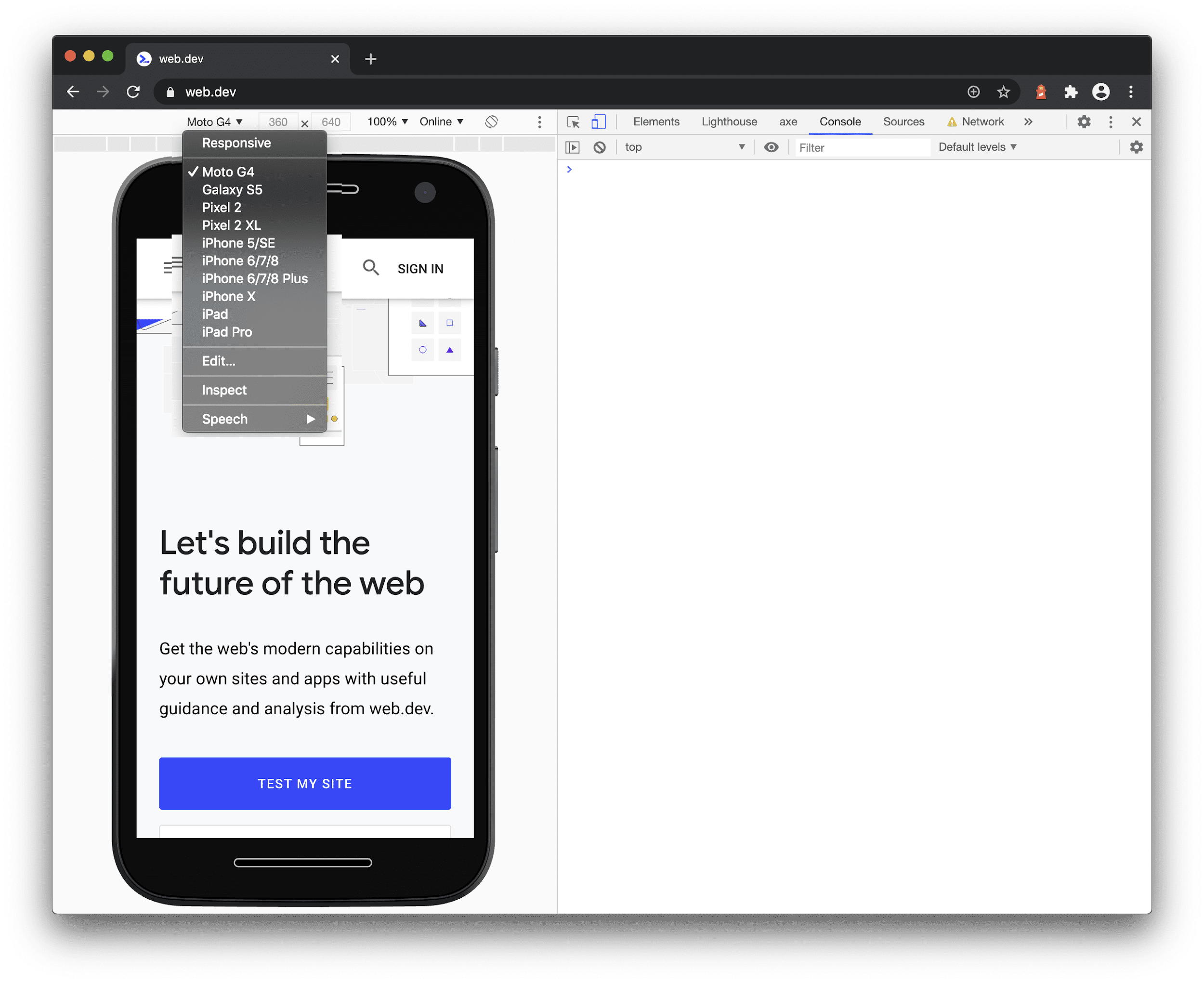The image size is (1204, 983).
Task: Click the Sources panel icon
Action: pyautogui.click(x=902, y=122)
